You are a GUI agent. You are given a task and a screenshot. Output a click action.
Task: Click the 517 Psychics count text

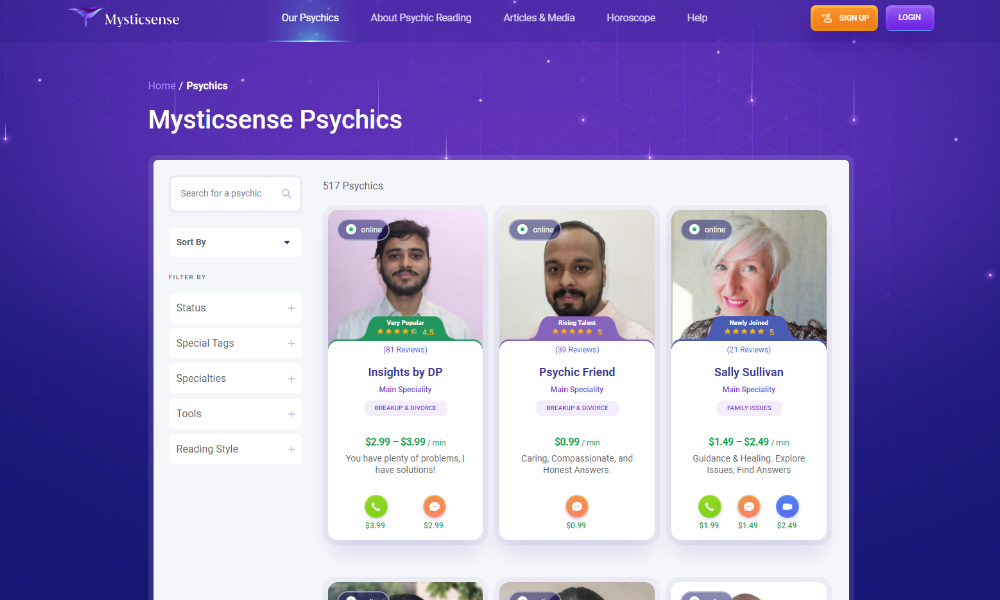pos(353,186)
